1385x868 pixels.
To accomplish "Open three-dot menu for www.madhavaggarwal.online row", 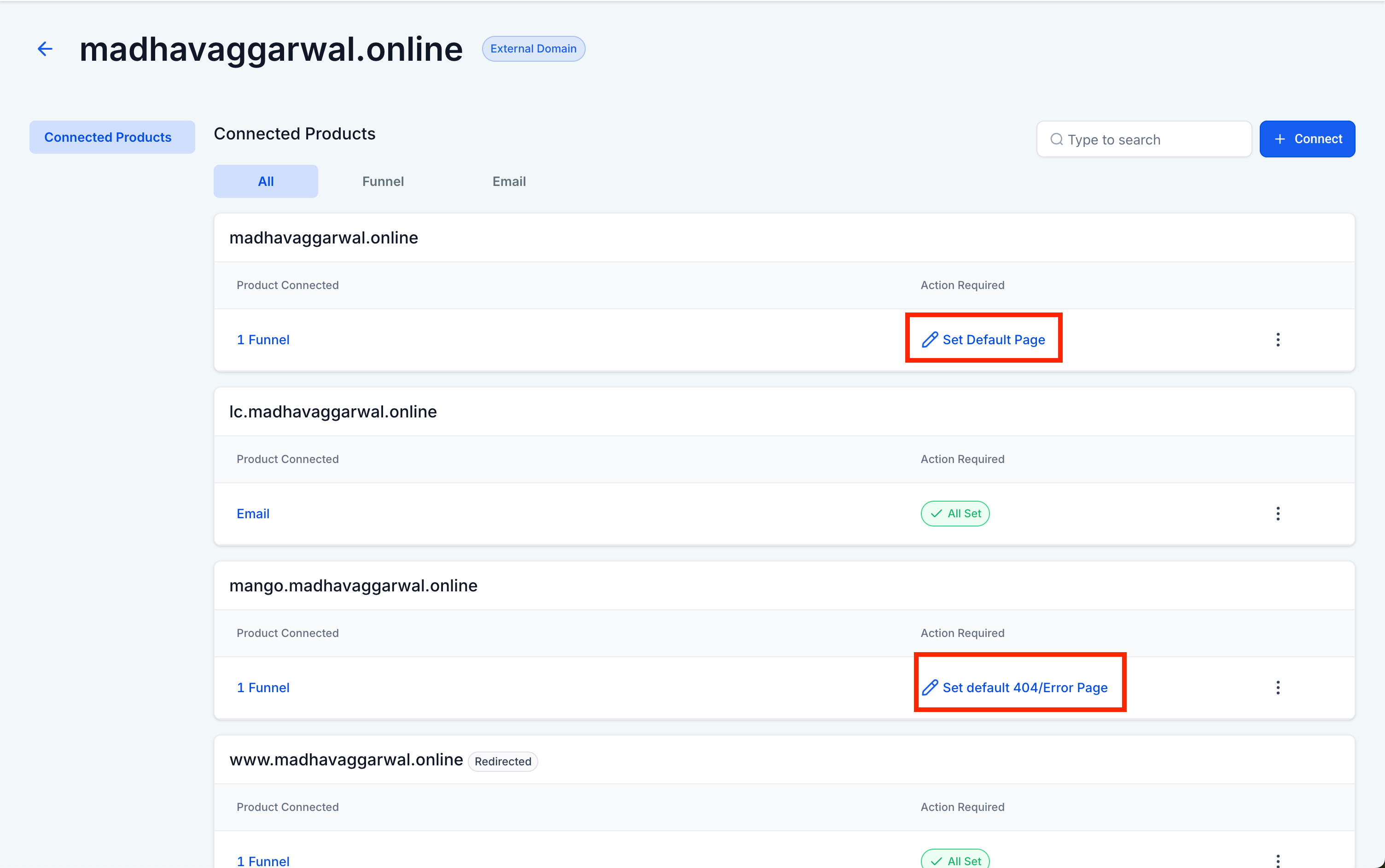I will click(x=1278, y=861).
